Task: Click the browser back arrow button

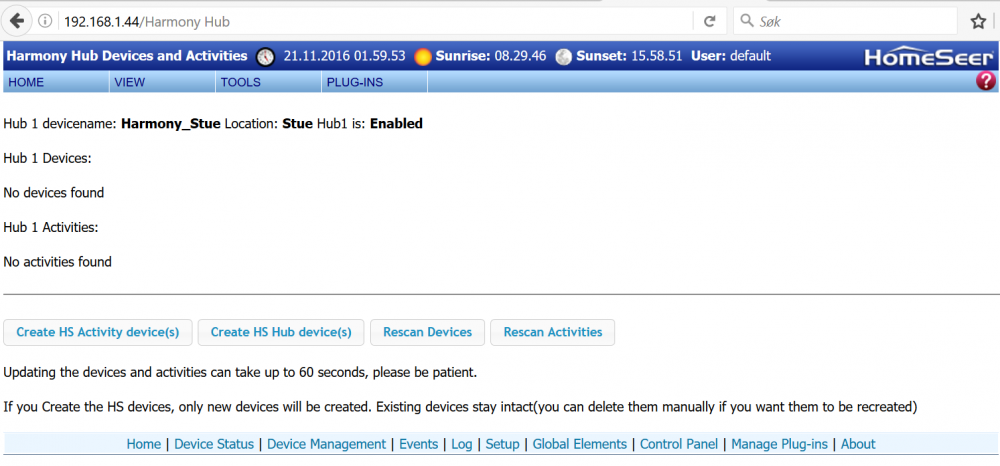Action: tap(17, 22)
